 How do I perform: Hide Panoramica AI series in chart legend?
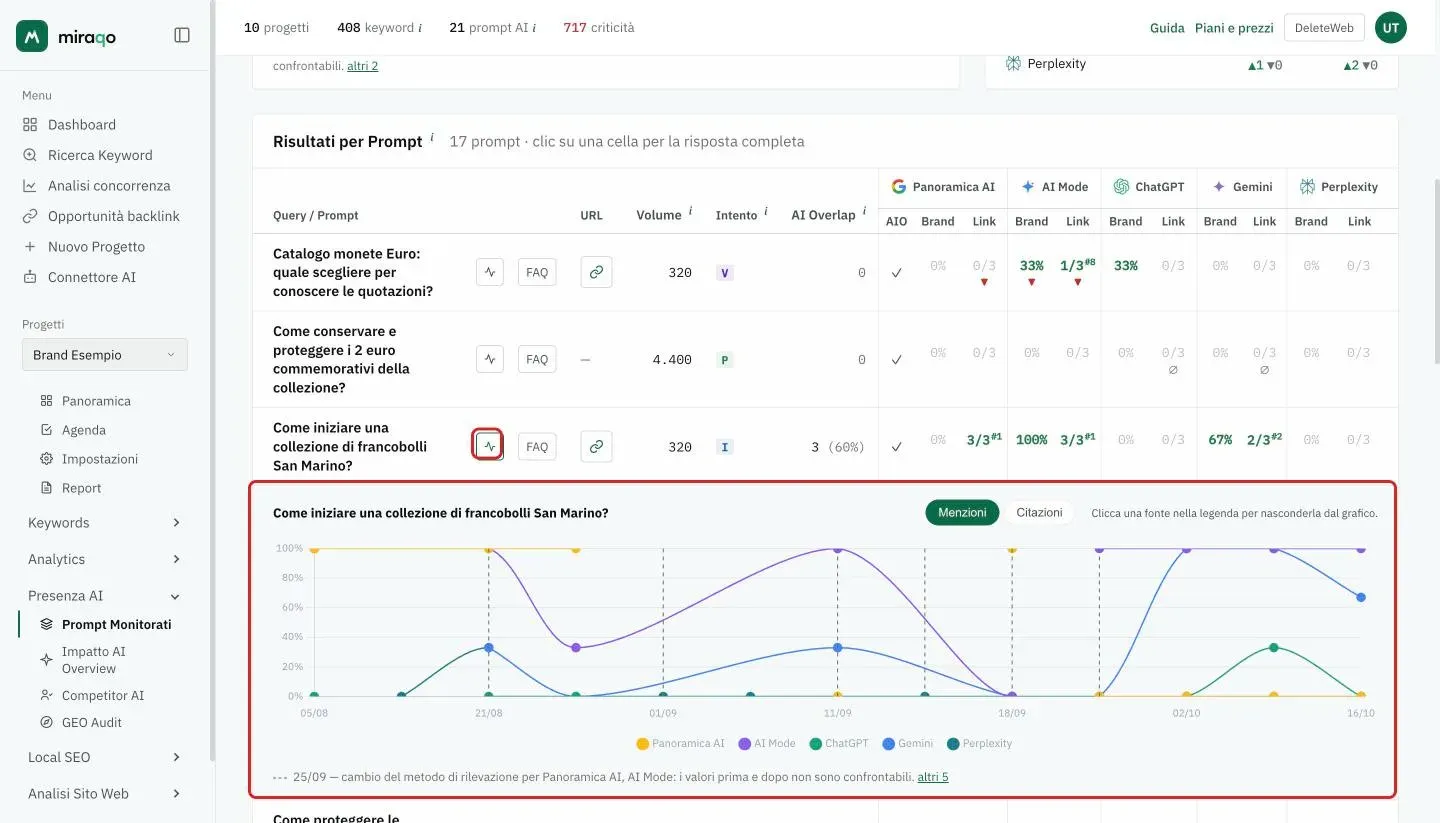pos(680,744)
